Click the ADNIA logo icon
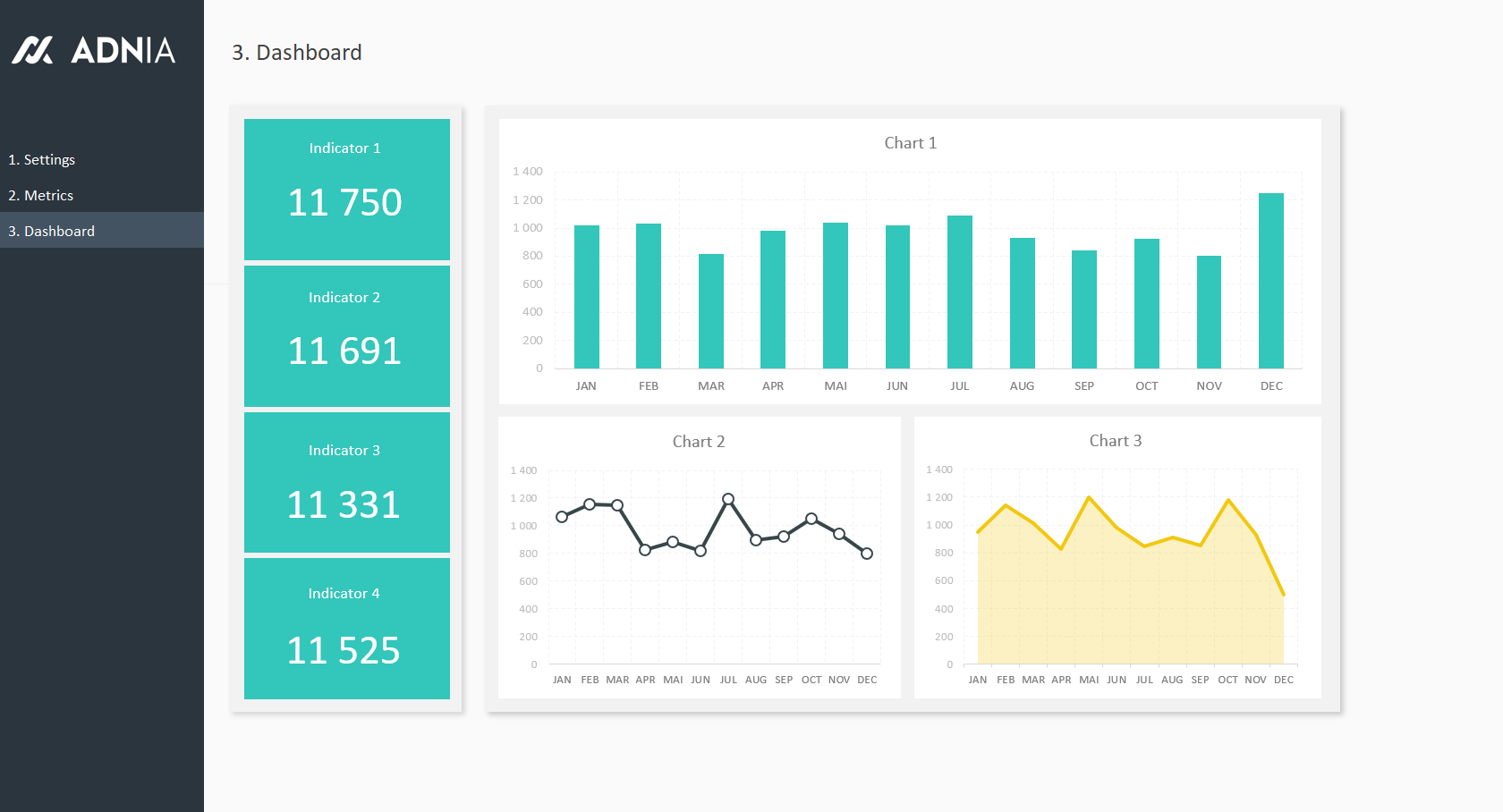The height and width of the screenshot is (812, 1503). click(32, 50)
